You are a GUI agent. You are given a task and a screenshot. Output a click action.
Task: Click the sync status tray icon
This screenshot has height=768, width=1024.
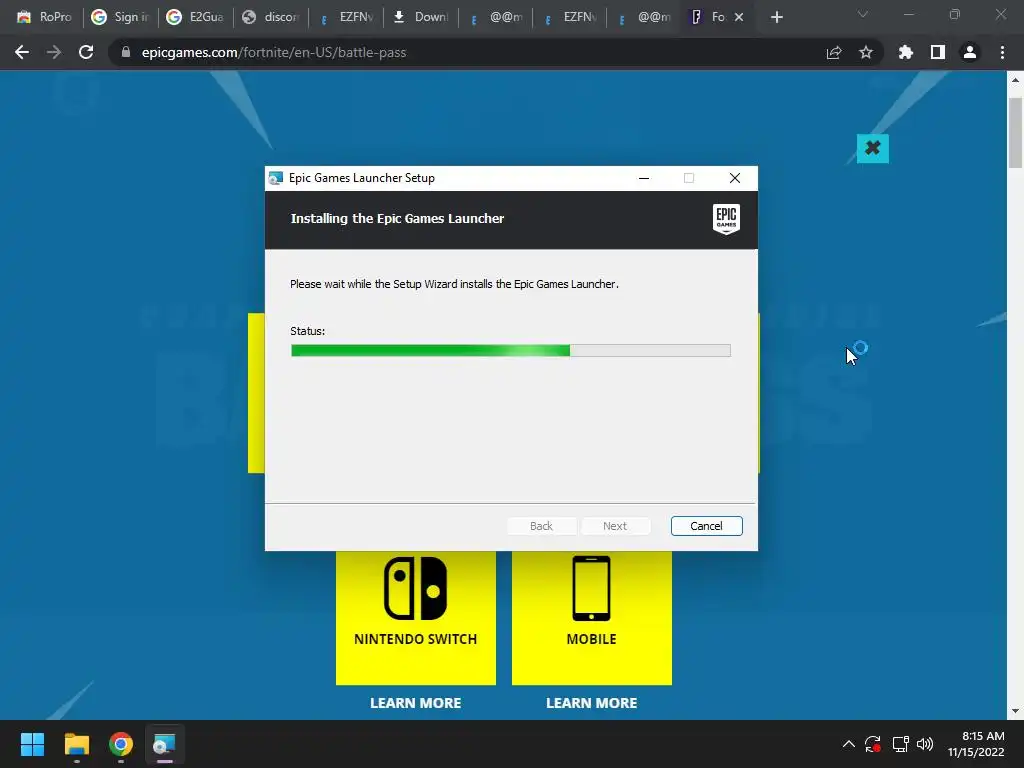pos(873,744)
